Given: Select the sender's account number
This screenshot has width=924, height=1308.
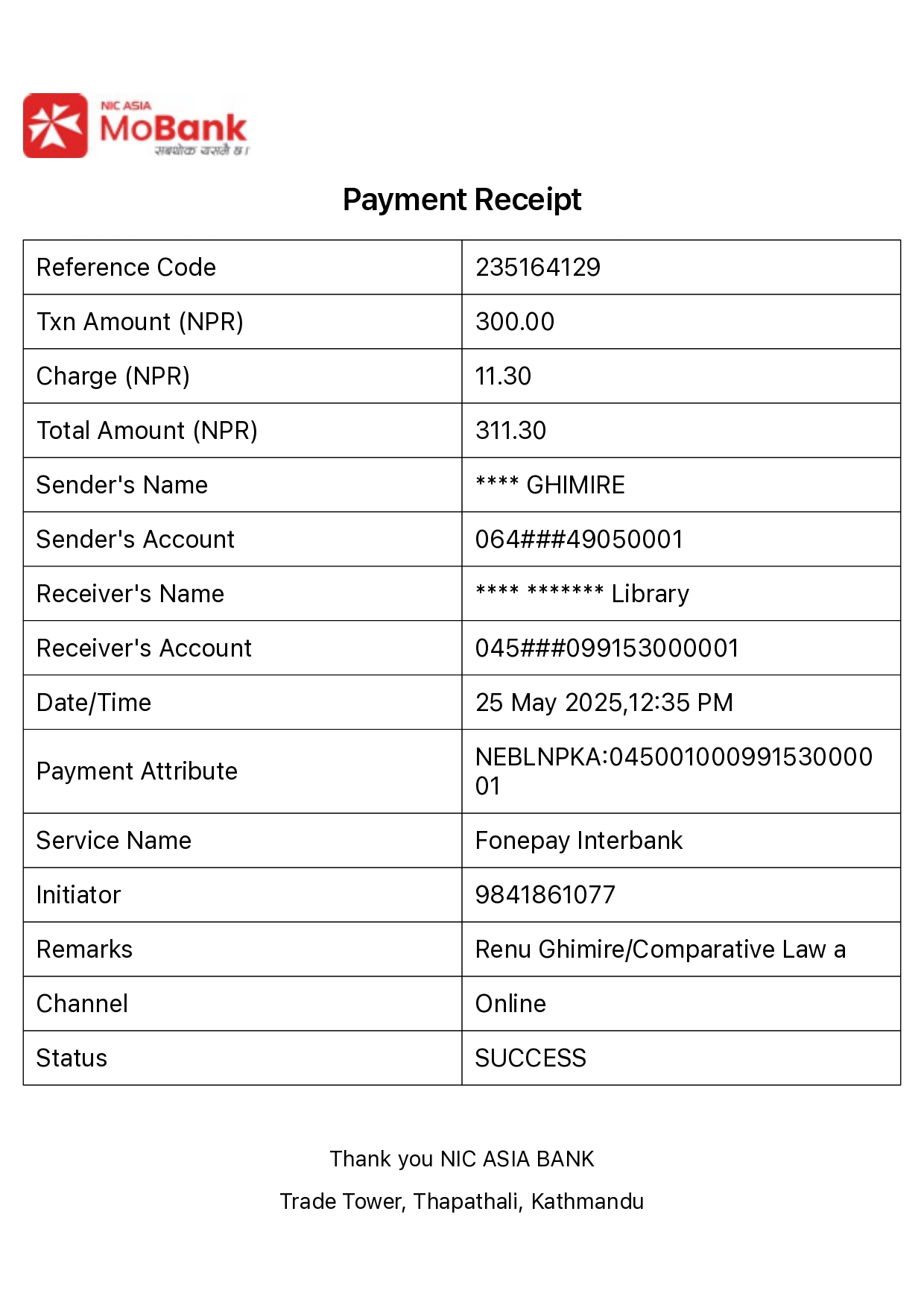Looking at the screenshot, I should click(578, 540).
